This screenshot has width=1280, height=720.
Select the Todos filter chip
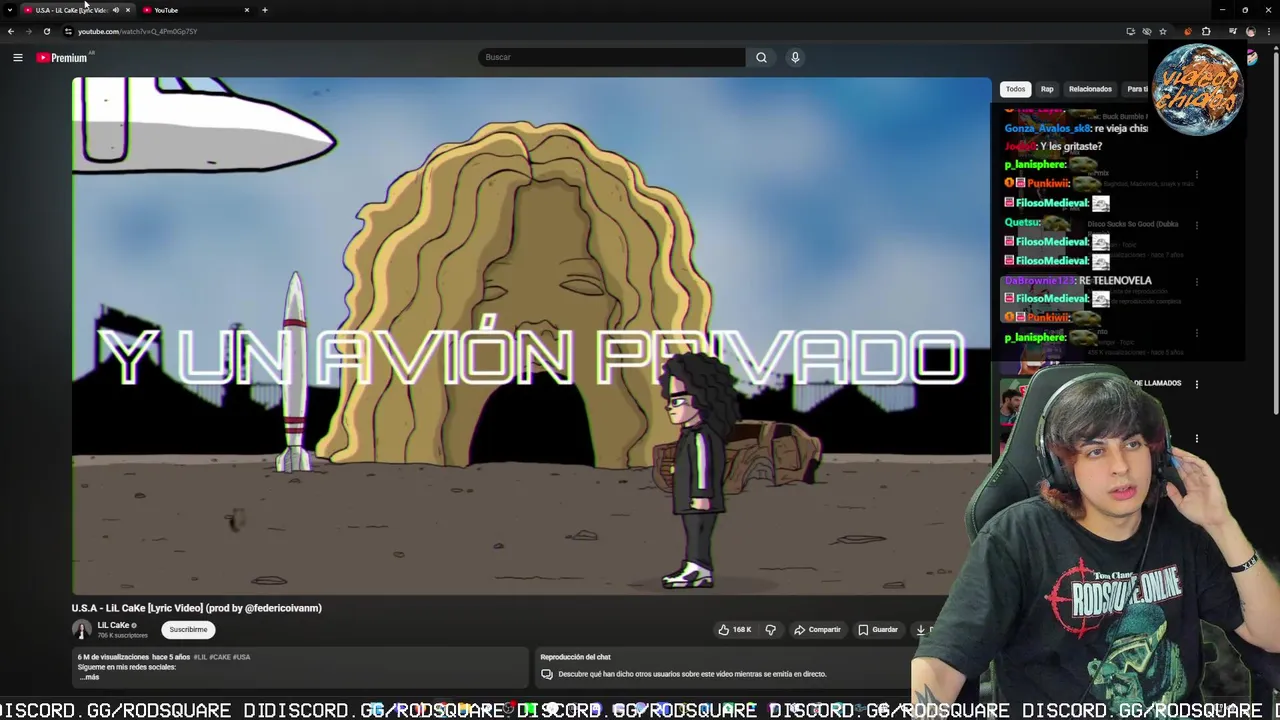(1015, 89)
